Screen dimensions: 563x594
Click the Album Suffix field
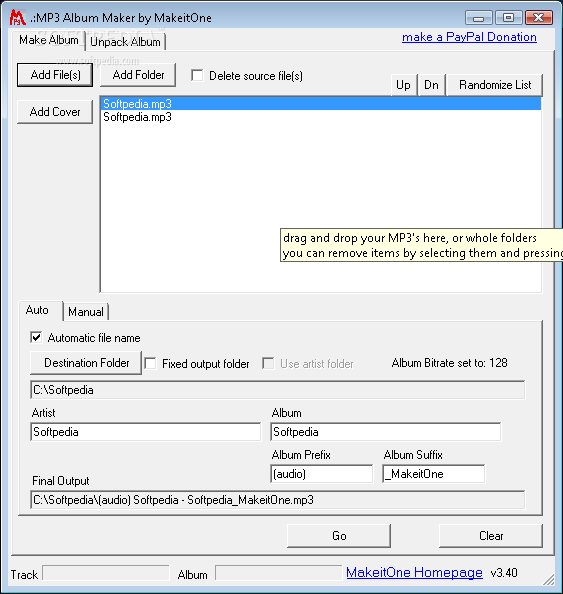pos(433,474)
